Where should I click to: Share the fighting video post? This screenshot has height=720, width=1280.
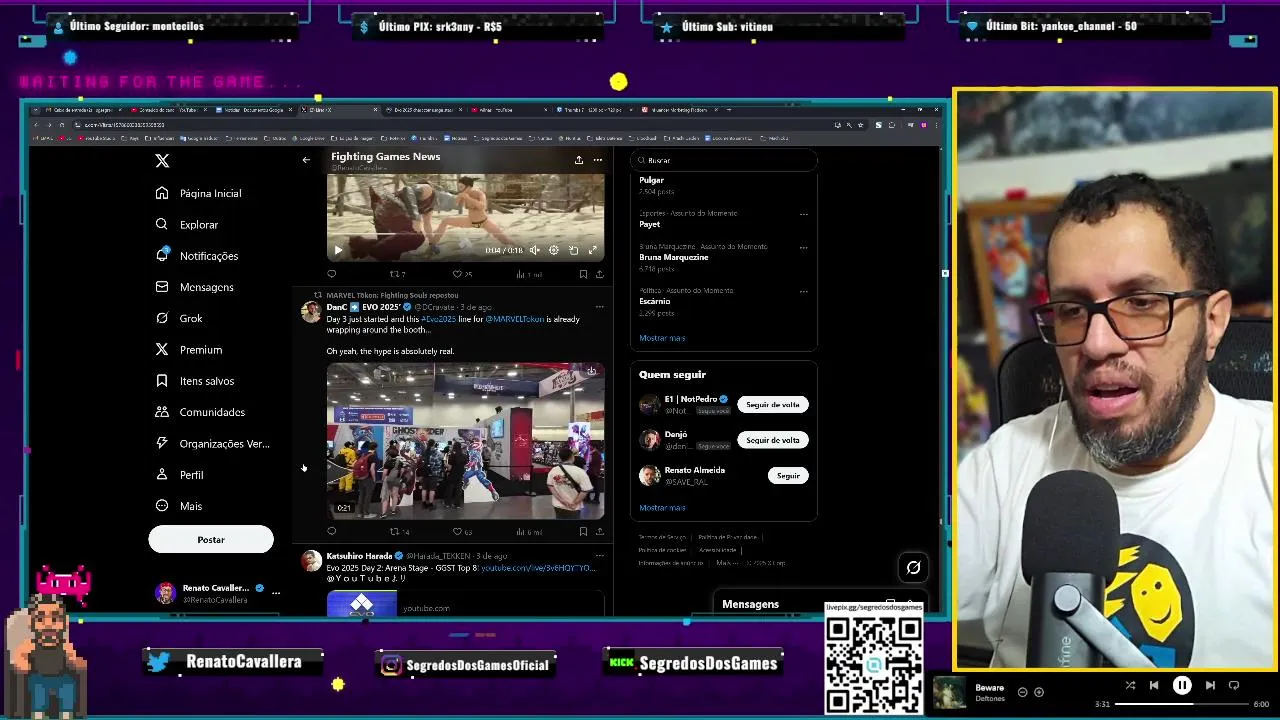(599, 274)
